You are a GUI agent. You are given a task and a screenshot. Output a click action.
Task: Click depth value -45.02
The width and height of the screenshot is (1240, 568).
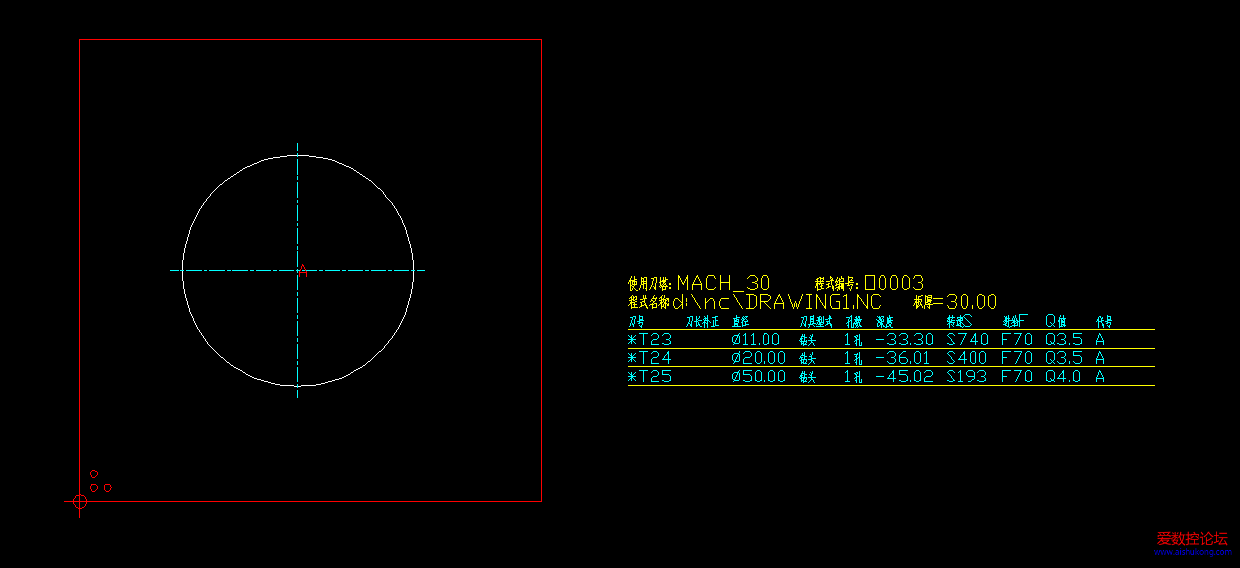point(904,377)
